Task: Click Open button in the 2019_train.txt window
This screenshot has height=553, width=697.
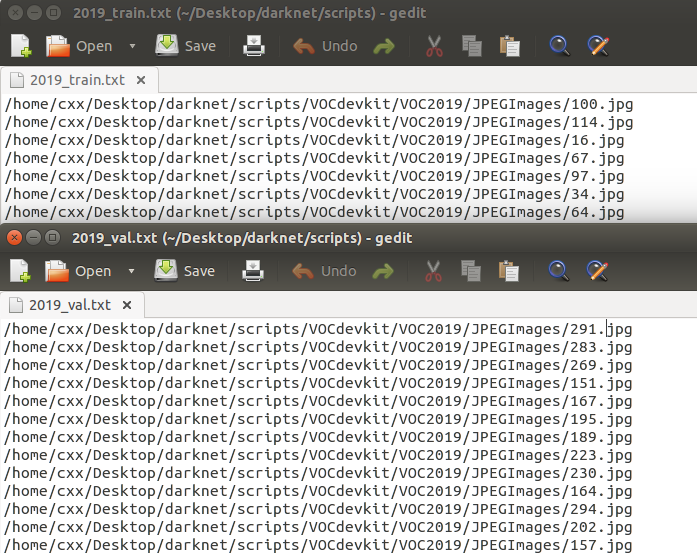Action: (x=80, y=46)
